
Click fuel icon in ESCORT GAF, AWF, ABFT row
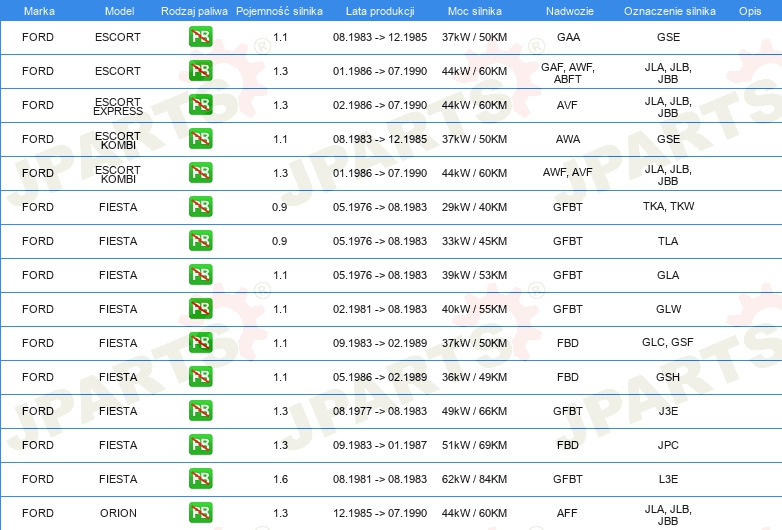(200, 71)
